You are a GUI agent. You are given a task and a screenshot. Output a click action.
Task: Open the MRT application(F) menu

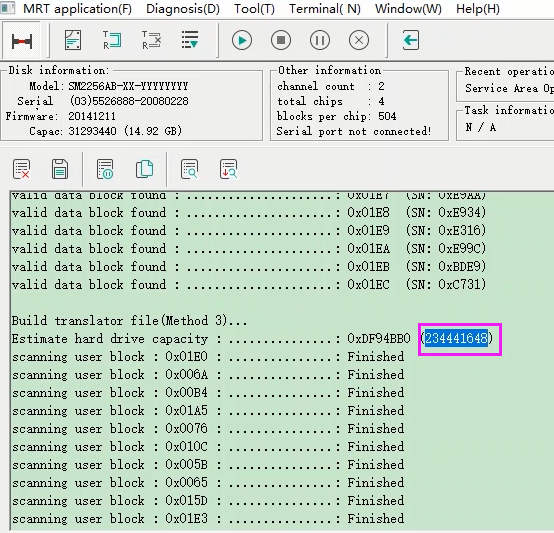tap(77, 8)
